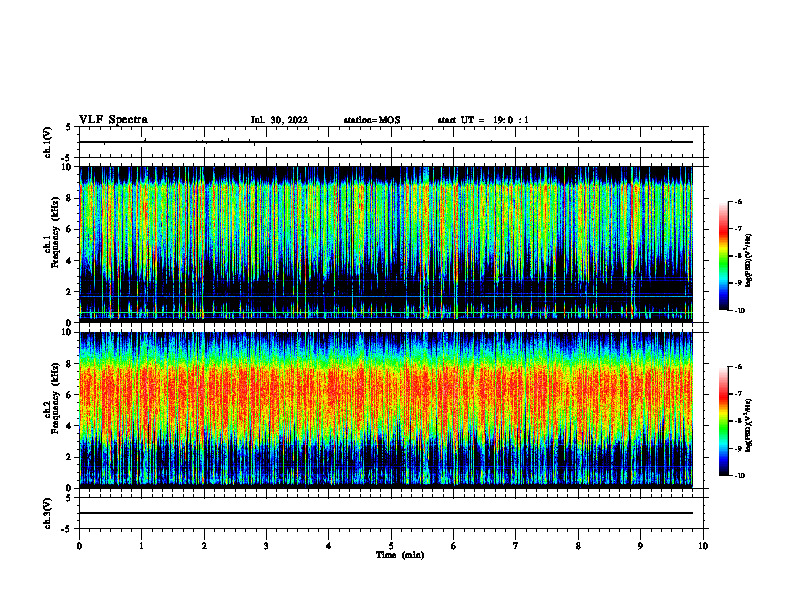The image size is (792, 612).
Task: Click the time-axis tick label "1"
Action: (141, 546)
